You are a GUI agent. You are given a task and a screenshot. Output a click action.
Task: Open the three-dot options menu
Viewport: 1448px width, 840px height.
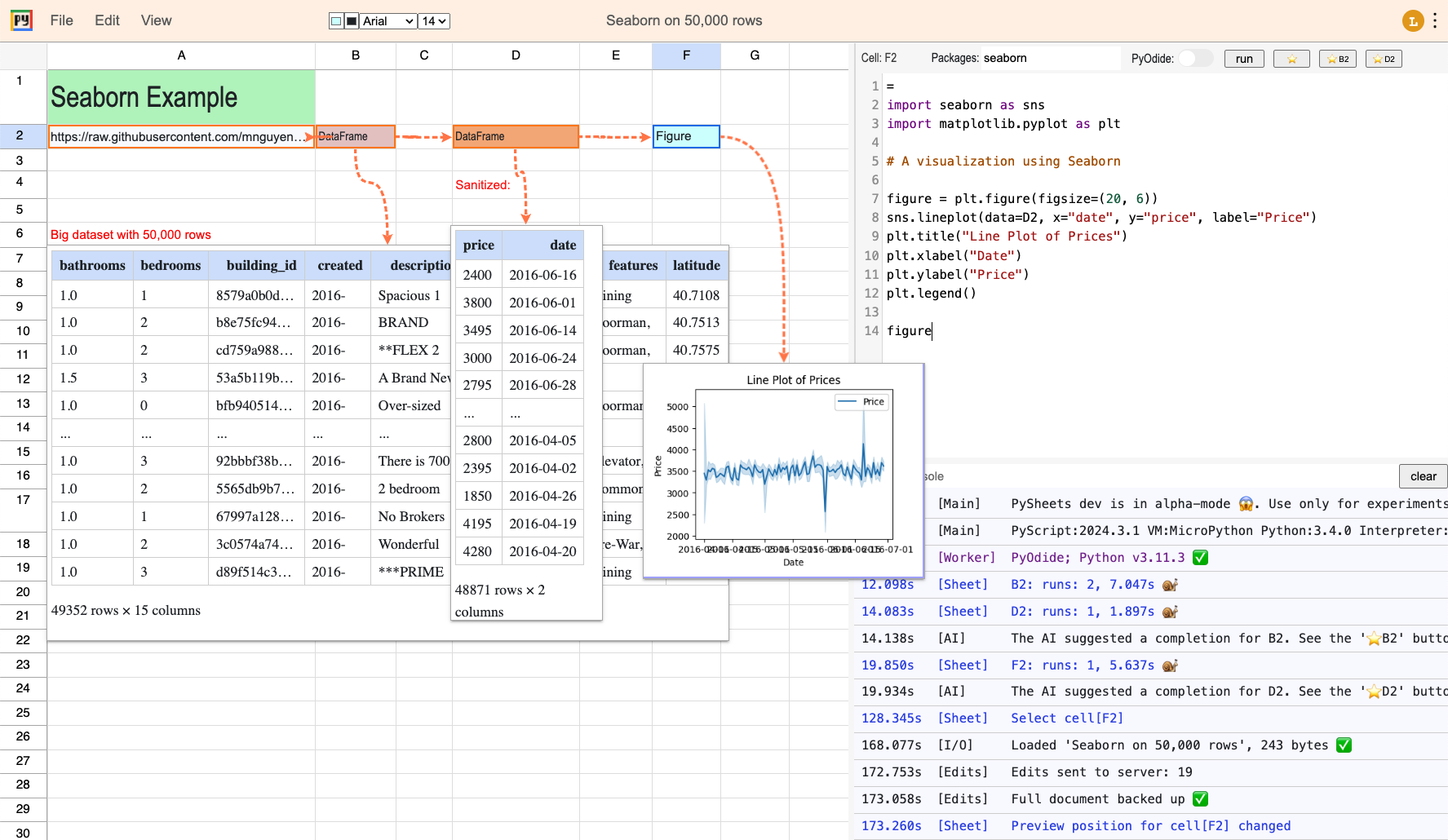coord(1435,20)
